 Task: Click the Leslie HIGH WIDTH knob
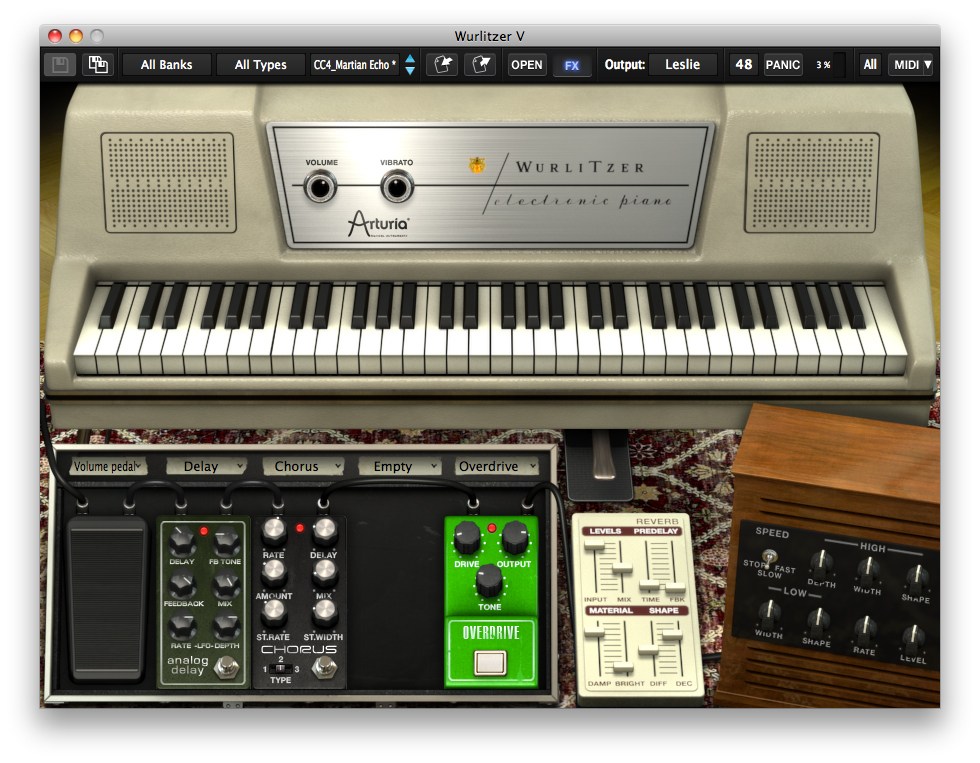(x=868, y=571)
